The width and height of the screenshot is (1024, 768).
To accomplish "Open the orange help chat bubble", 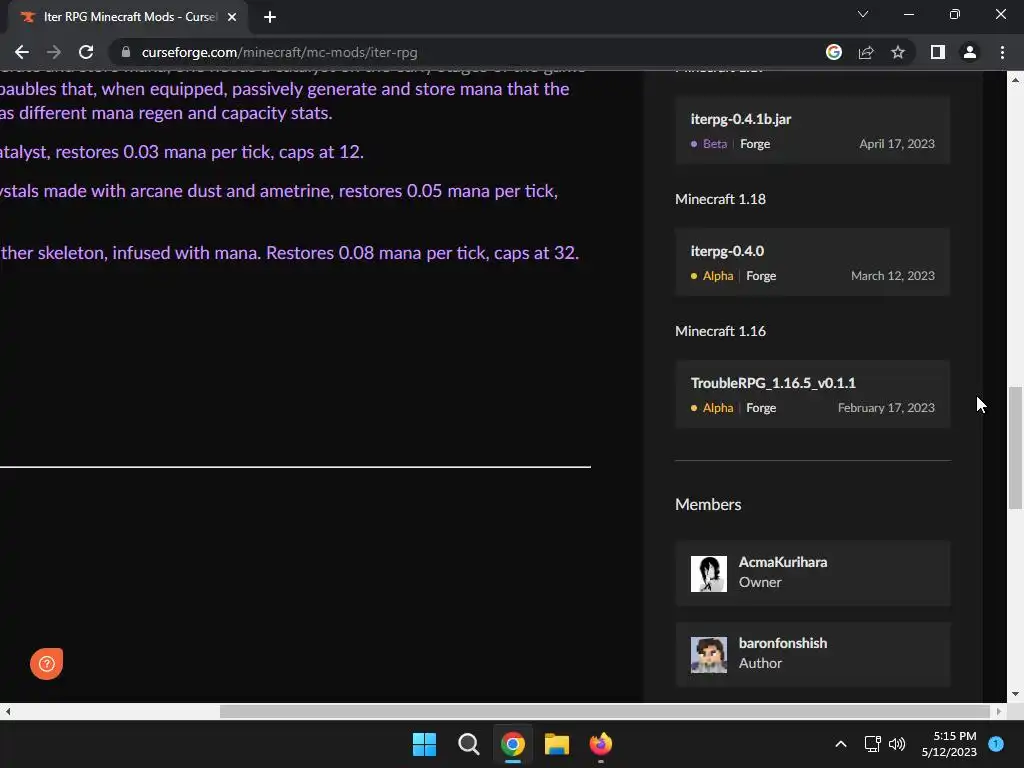I will [46, 664].
